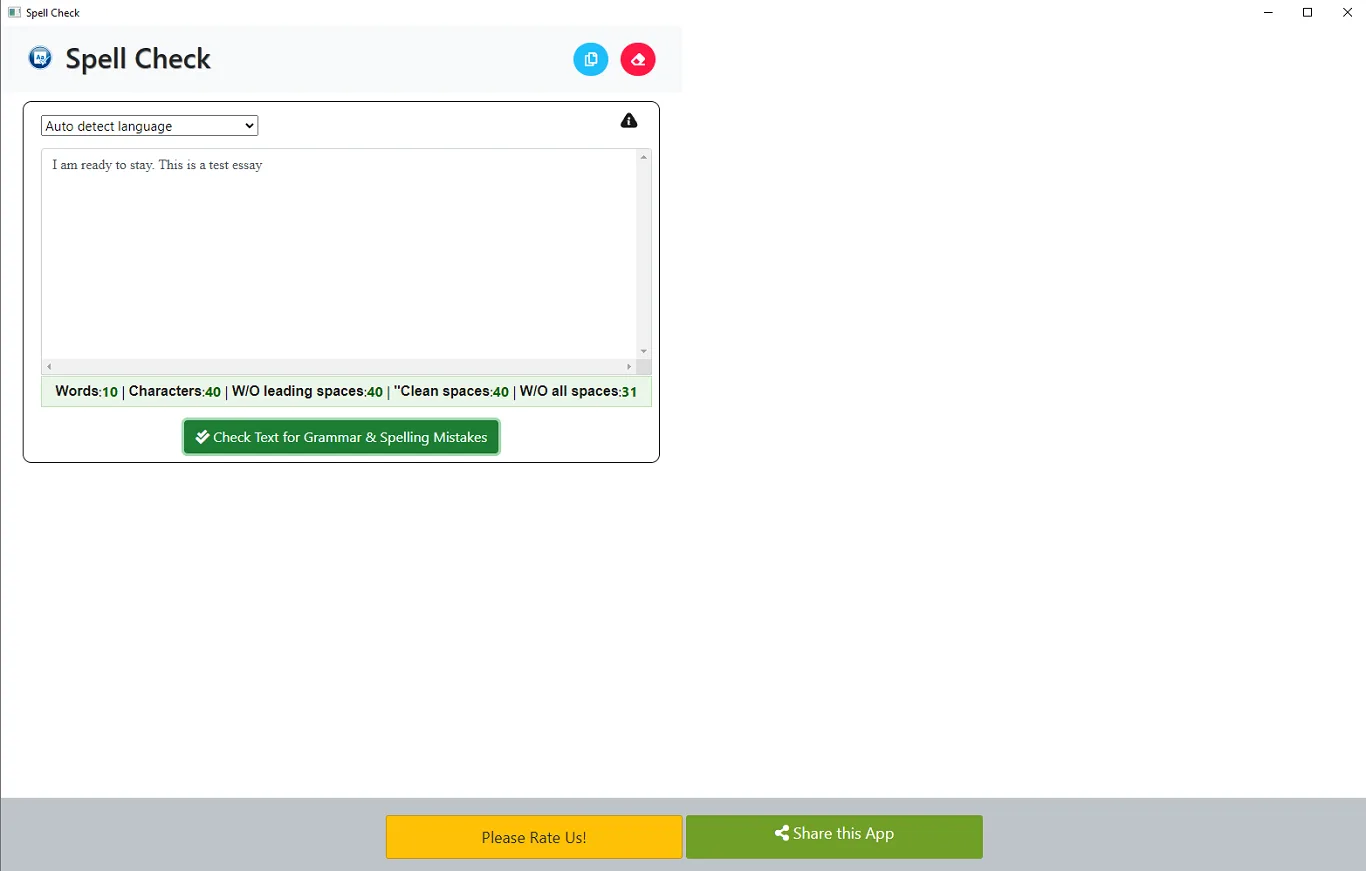Close the Spell Check window
1366x871 pixels.
(1346, 13)
